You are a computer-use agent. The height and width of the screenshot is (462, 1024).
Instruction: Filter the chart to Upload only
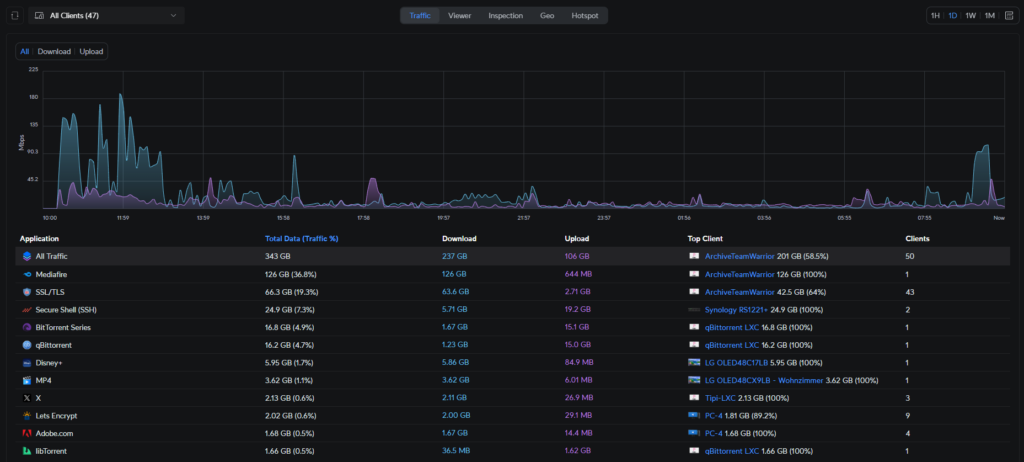tap(91, 51)
